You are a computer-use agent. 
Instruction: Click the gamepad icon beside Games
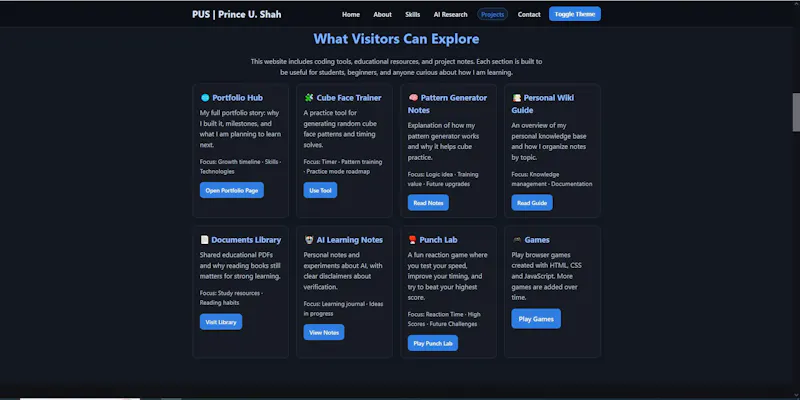[517, 240]
